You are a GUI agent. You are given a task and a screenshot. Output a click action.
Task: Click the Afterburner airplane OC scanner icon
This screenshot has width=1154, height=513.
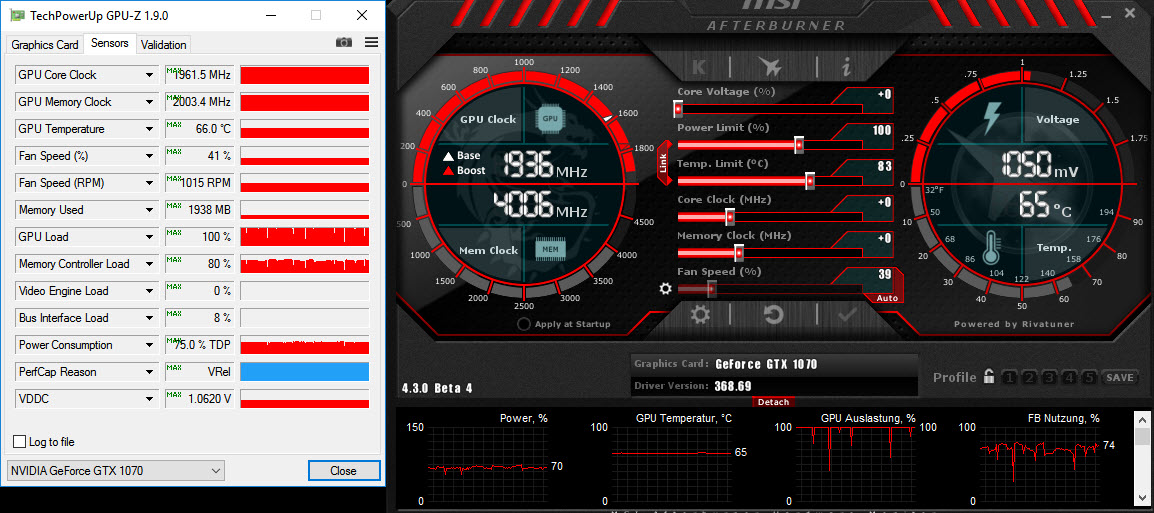tap(771, 68)
